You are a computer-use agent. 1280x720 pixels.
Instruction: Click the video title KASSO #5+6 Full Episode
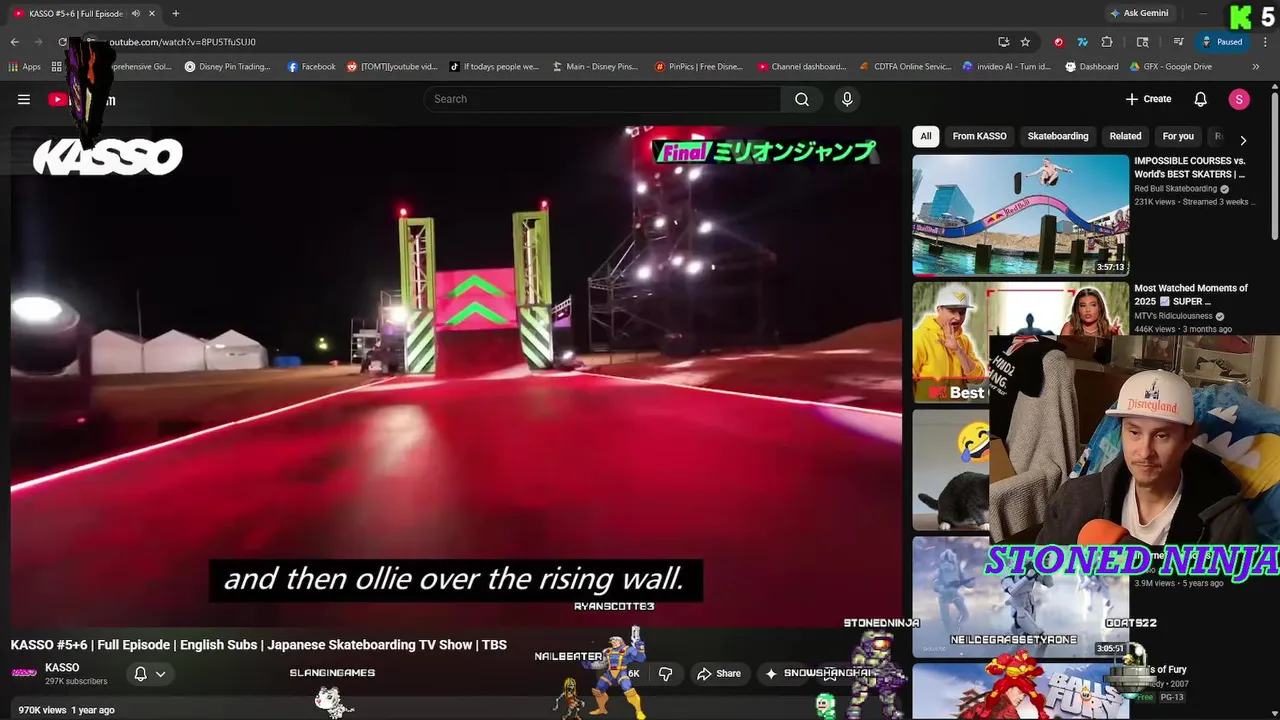pos(259,645)
